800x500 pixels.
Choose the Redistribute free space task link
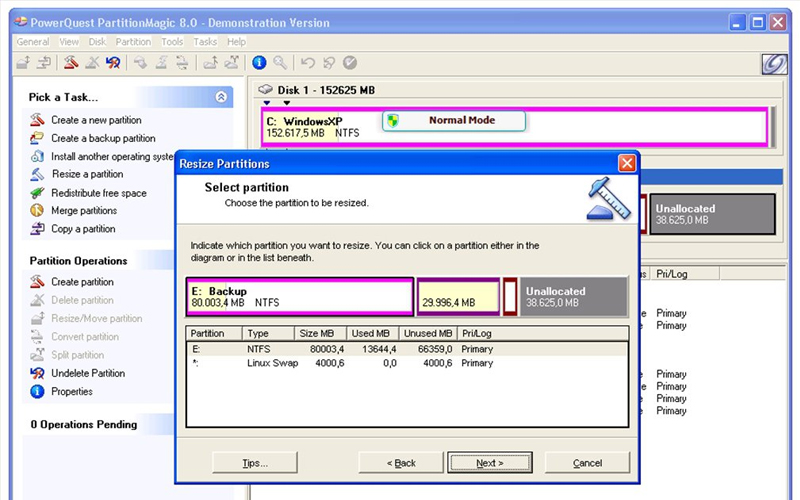click(99, 193)
